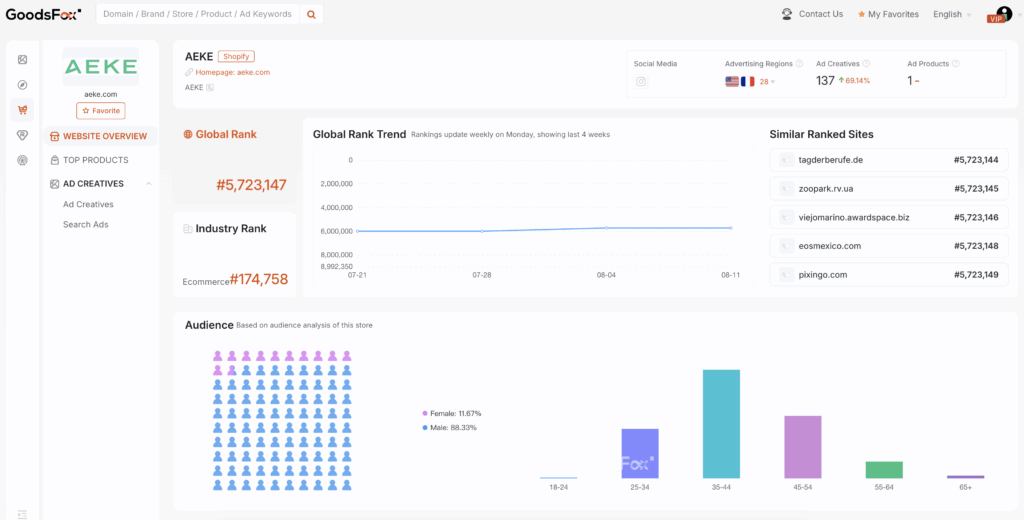Open Ad Creatives submenu item
This screenshot has width=1024, height=520.
(88, 204)
